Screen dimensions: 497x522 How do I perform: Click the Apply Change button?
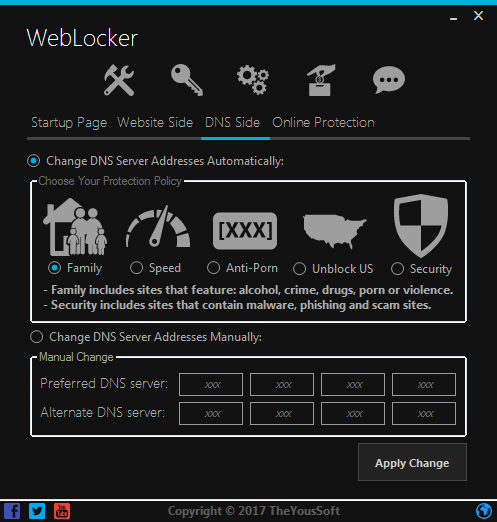[x=412, y=462]
